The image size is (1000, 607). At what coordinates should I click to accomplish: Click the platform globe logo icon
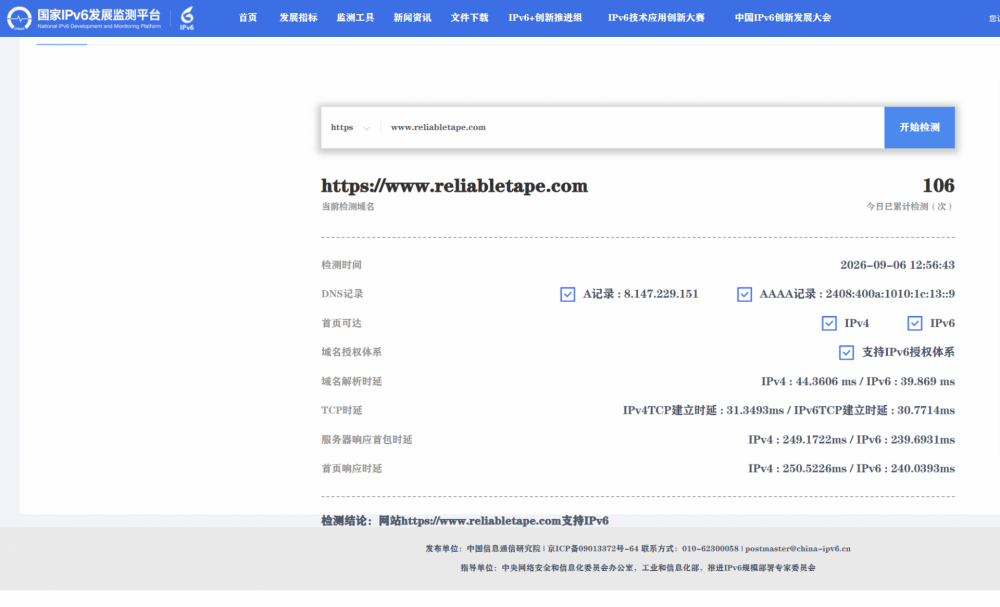pos(18,18)
